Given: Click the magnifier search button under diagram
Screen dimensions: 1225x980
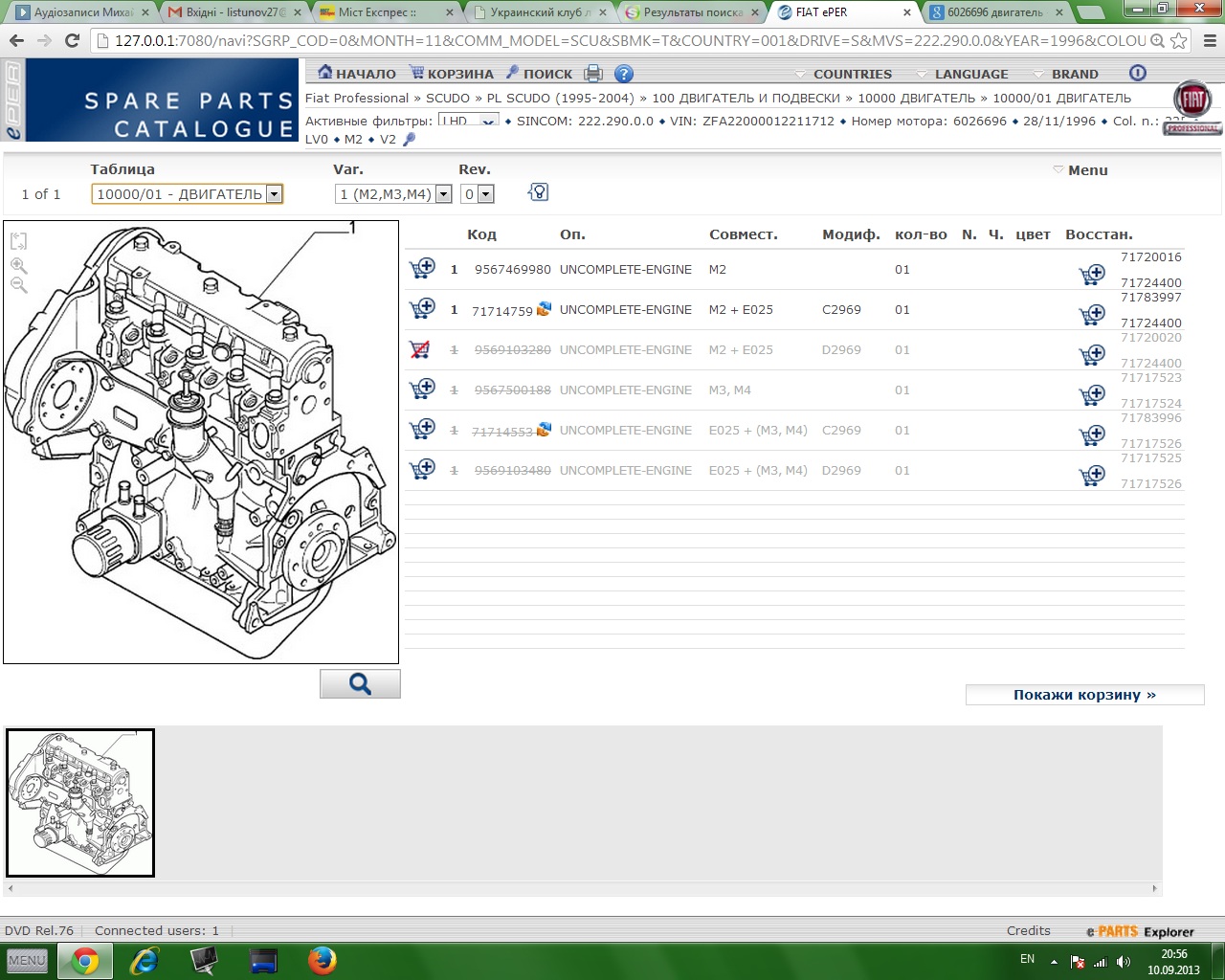Looking at the screenshot, I should coord(360,683).
